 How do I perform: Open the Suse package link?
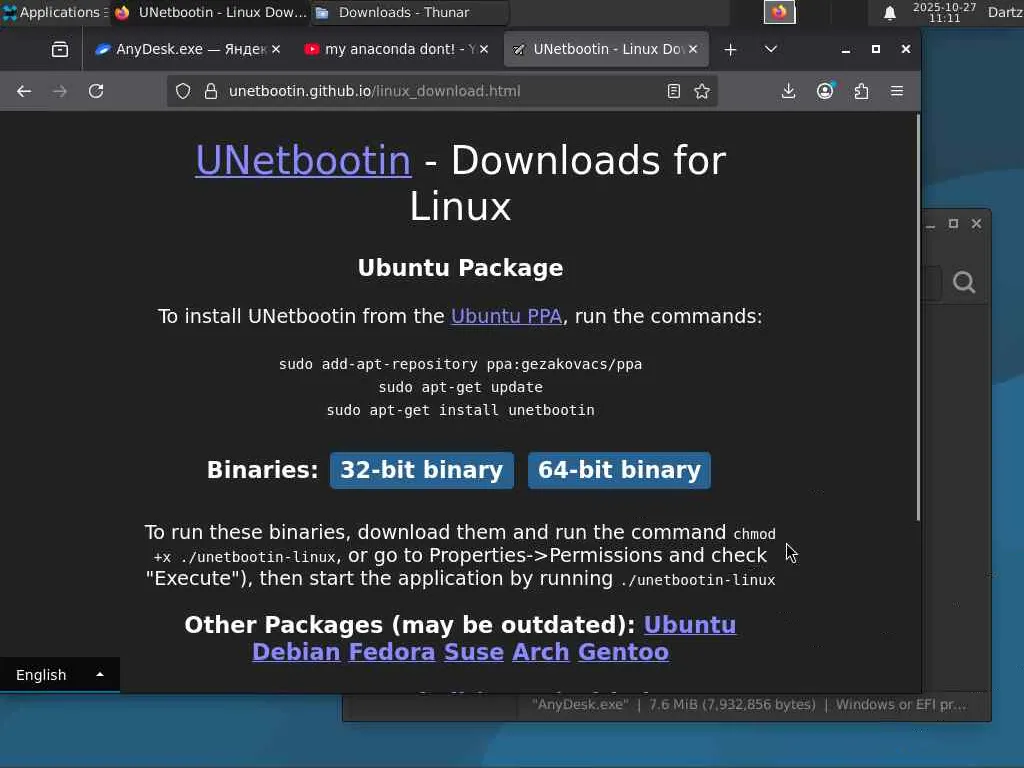click(473, 652)
